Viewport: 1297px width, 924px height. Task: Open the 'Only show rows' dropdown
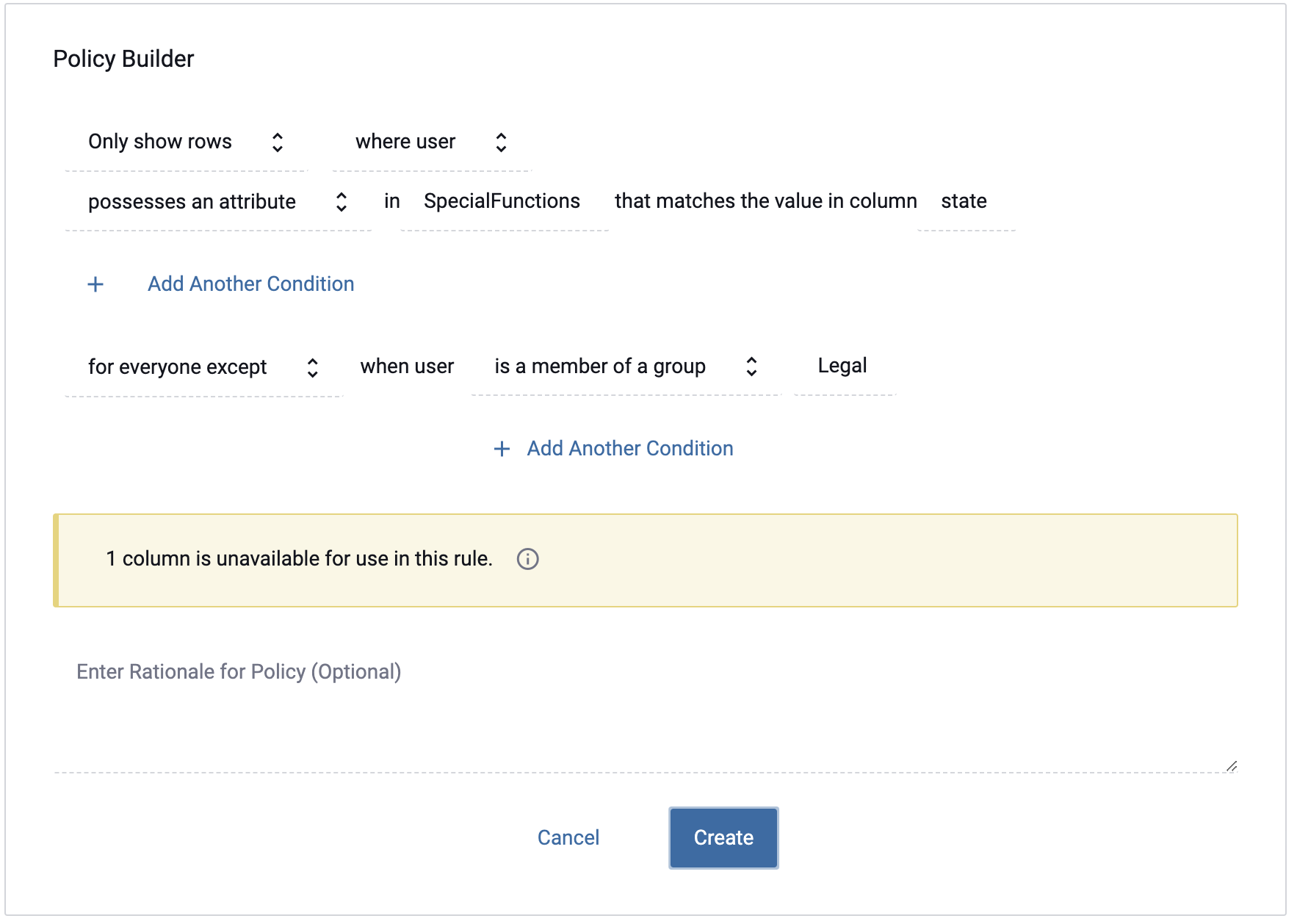point(186,142)
